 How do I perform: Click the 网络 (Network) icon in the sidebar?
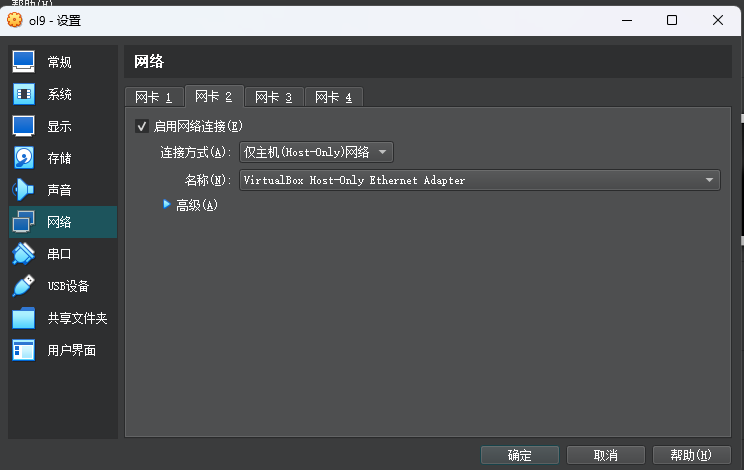23,221
